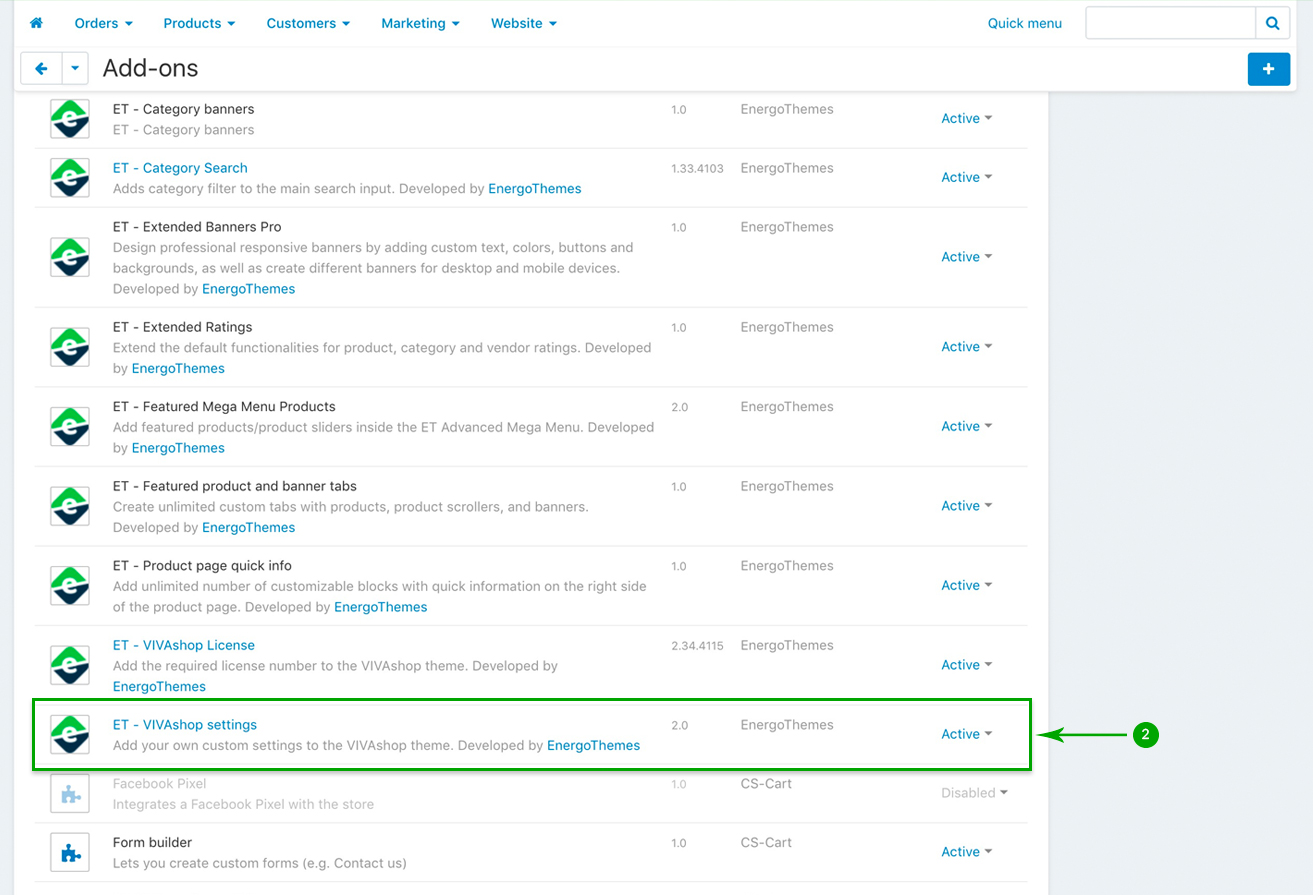
Task: Click EnergoThemes link in VIVAshop settings description
Action: pyautogui.click(x=594, y=745)
